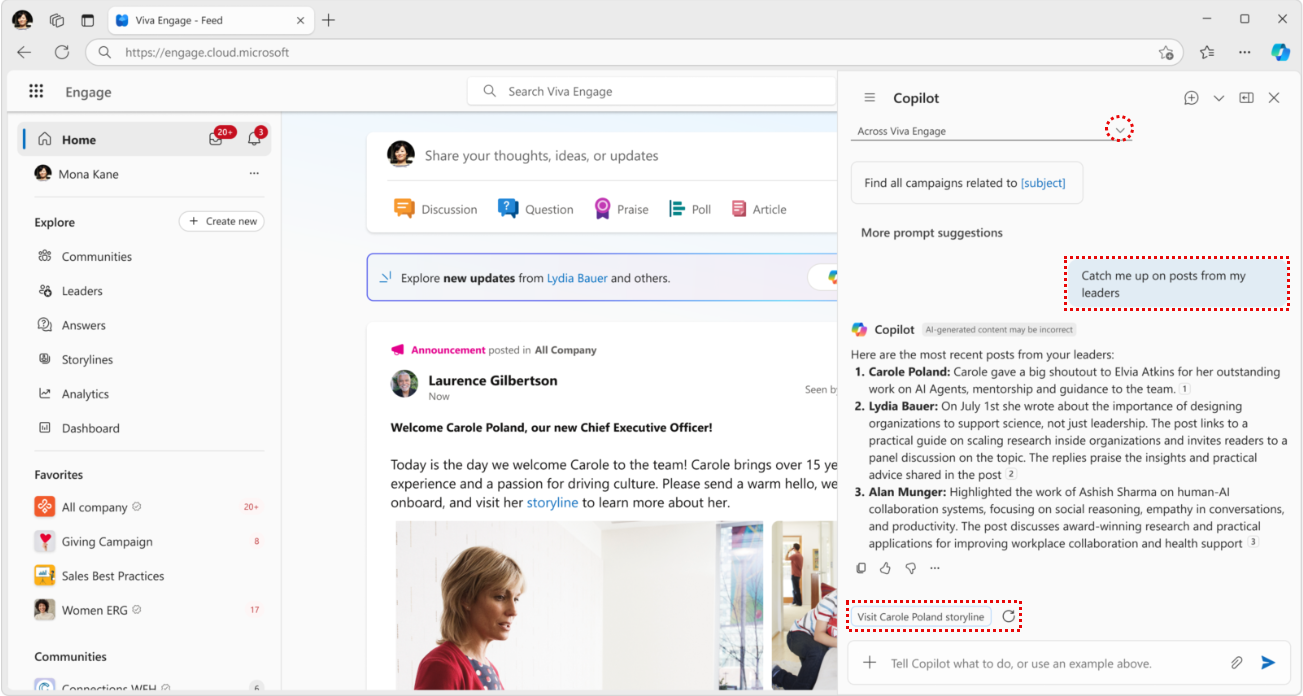Copy the Copilot response with copy icon

[x=861, y=568]
